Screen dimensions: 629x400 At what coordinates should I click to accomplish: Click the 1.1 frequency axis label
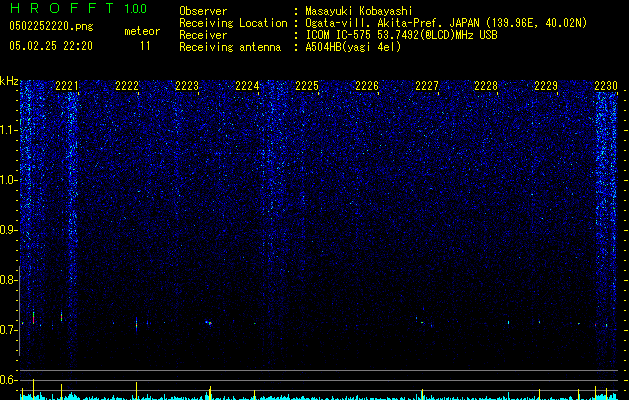click(x=8, y=130)
